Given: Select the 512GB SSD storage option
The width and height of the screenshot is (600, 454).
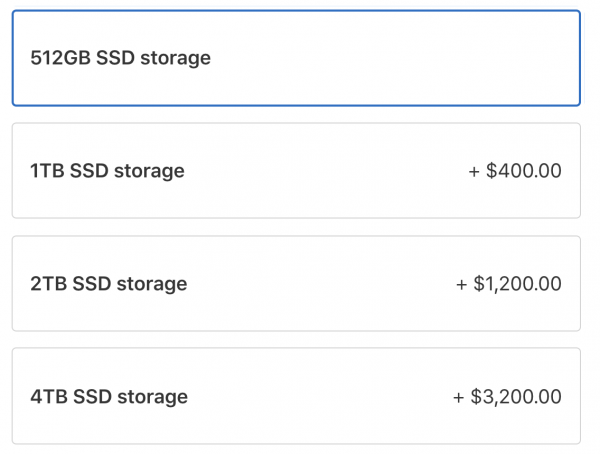Looking at the screenshot, I should coord(296,58).
